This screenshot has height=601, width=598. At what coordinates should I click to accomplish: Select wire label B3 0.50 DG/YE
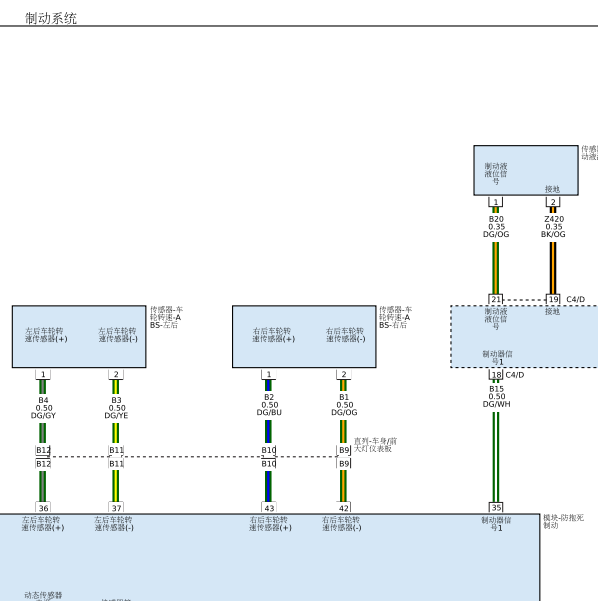117,408
